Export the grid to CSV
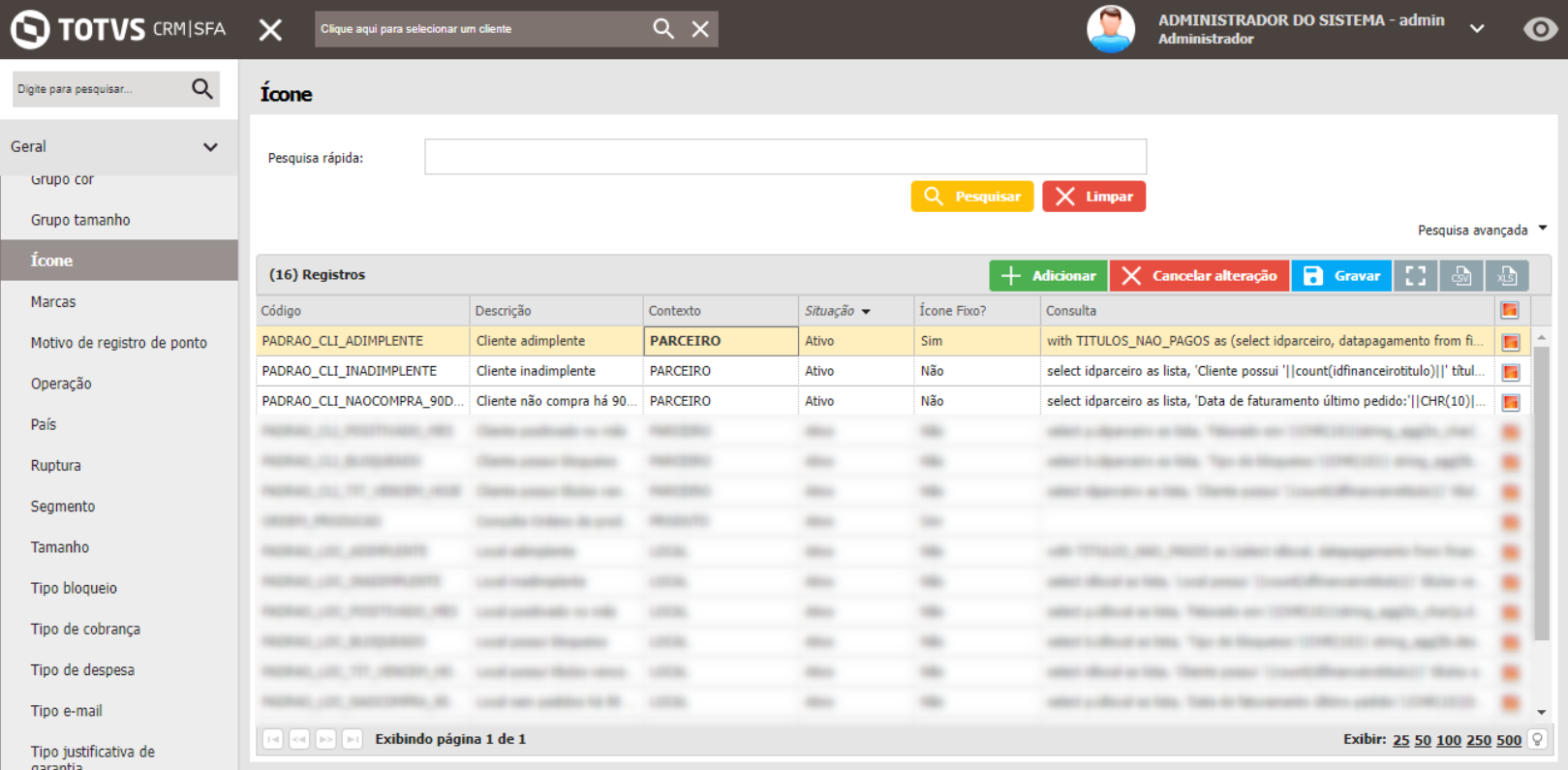The height and width of the screenshot is (770, 1568). pos(1461,276)
